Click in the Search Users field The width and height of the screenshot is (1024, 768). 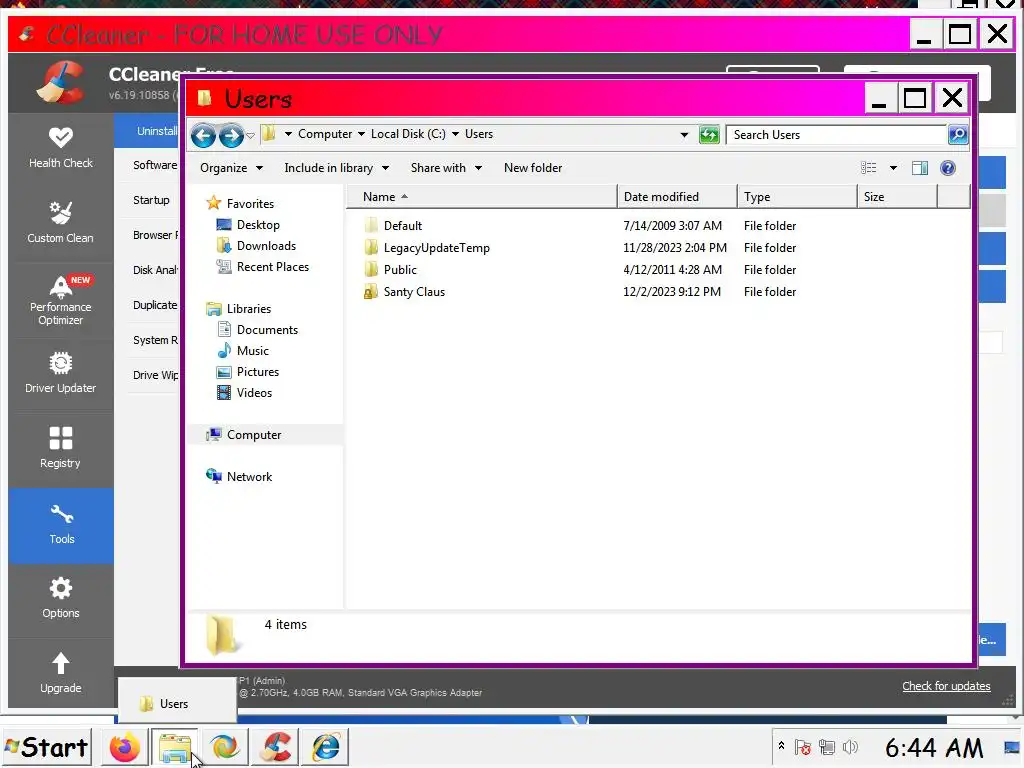pyautogui.click(x=837, y=135)
